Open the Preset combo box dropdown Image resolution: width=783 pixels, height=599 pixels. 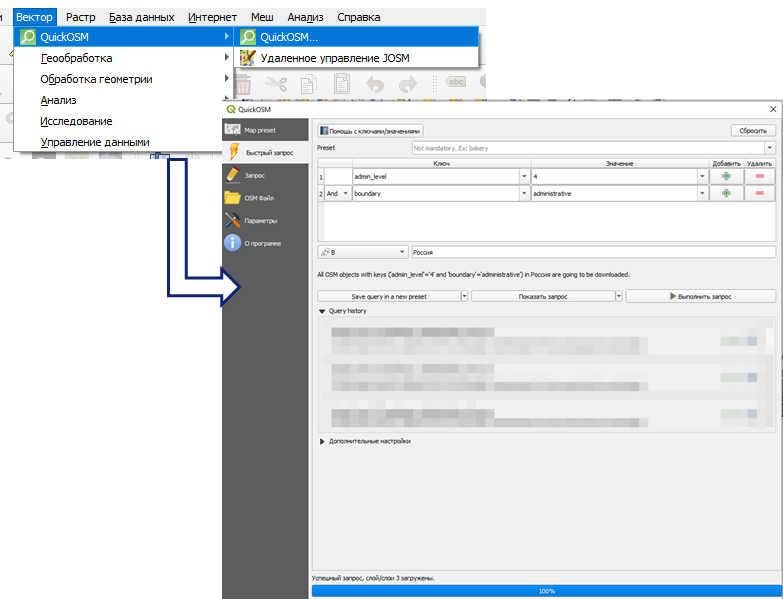pyautogui.click(x=770, y=148)
